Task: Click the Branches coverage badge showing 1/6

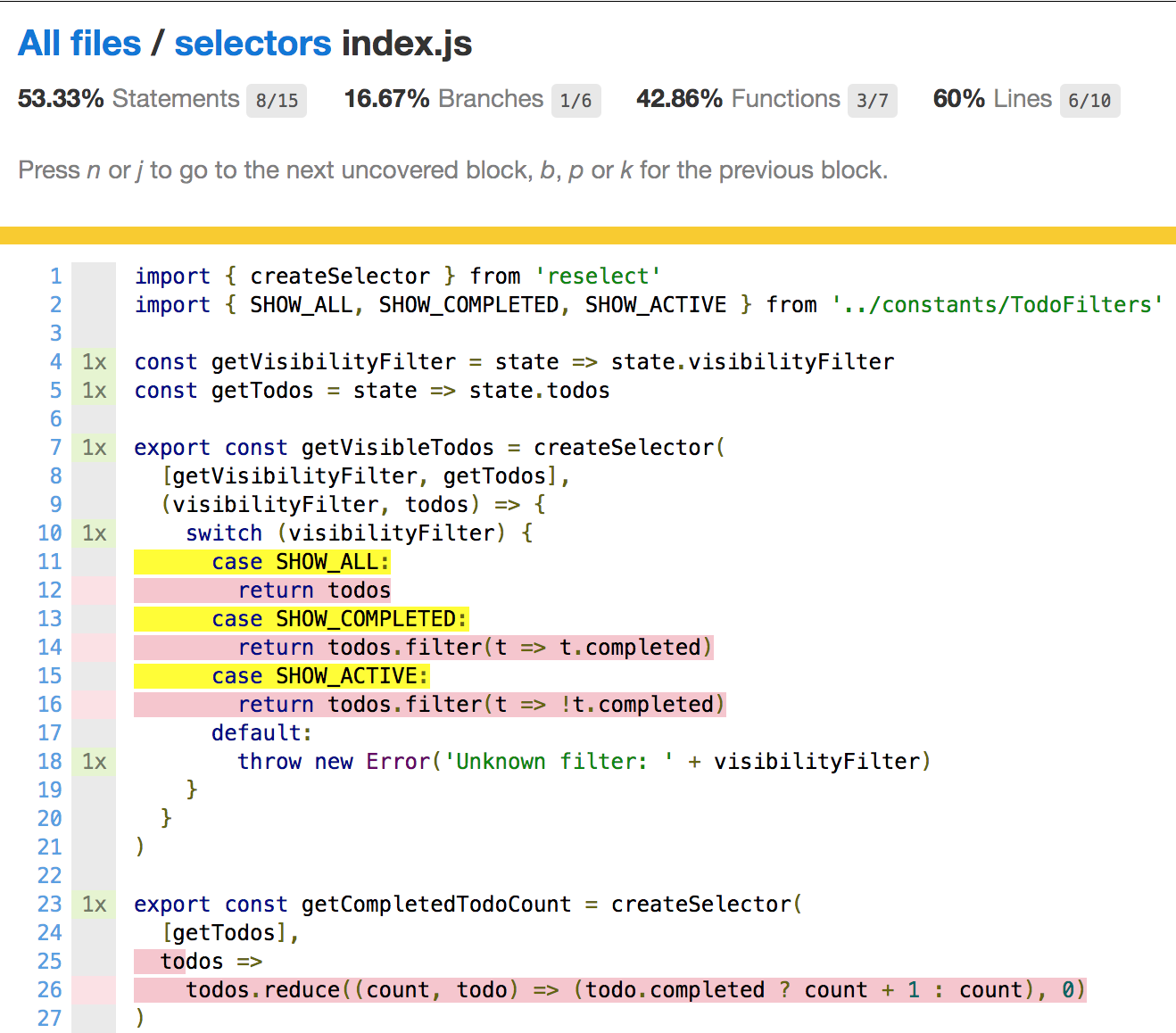Action: [x=576, y=101]
